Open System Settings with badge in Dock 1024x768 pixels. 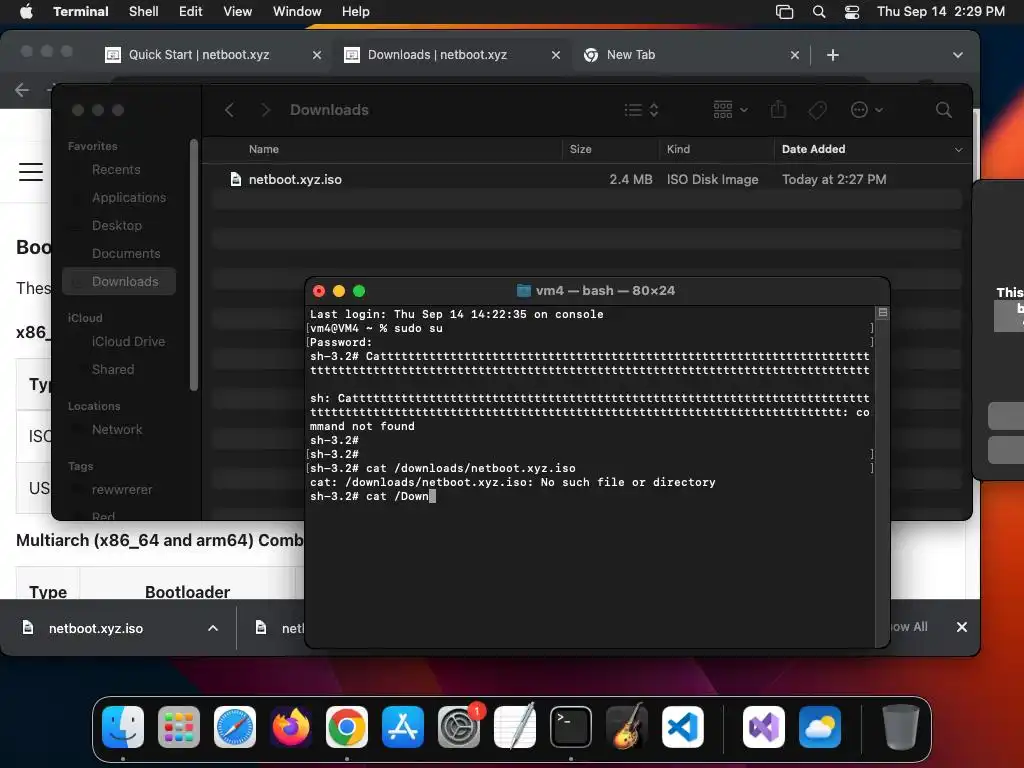(459, 727)
